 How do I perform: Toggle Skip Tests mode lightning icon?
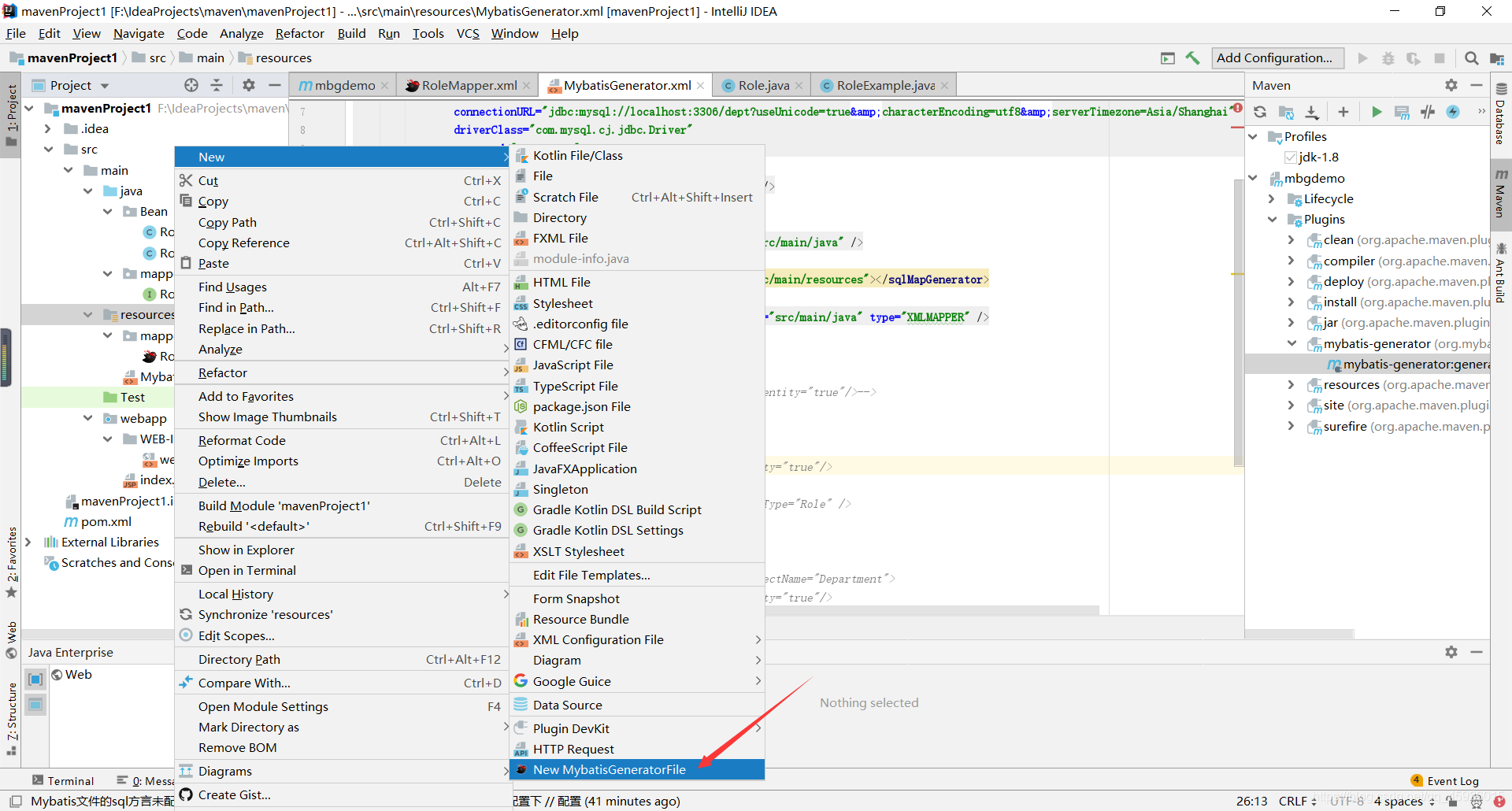pos(1453,112)
